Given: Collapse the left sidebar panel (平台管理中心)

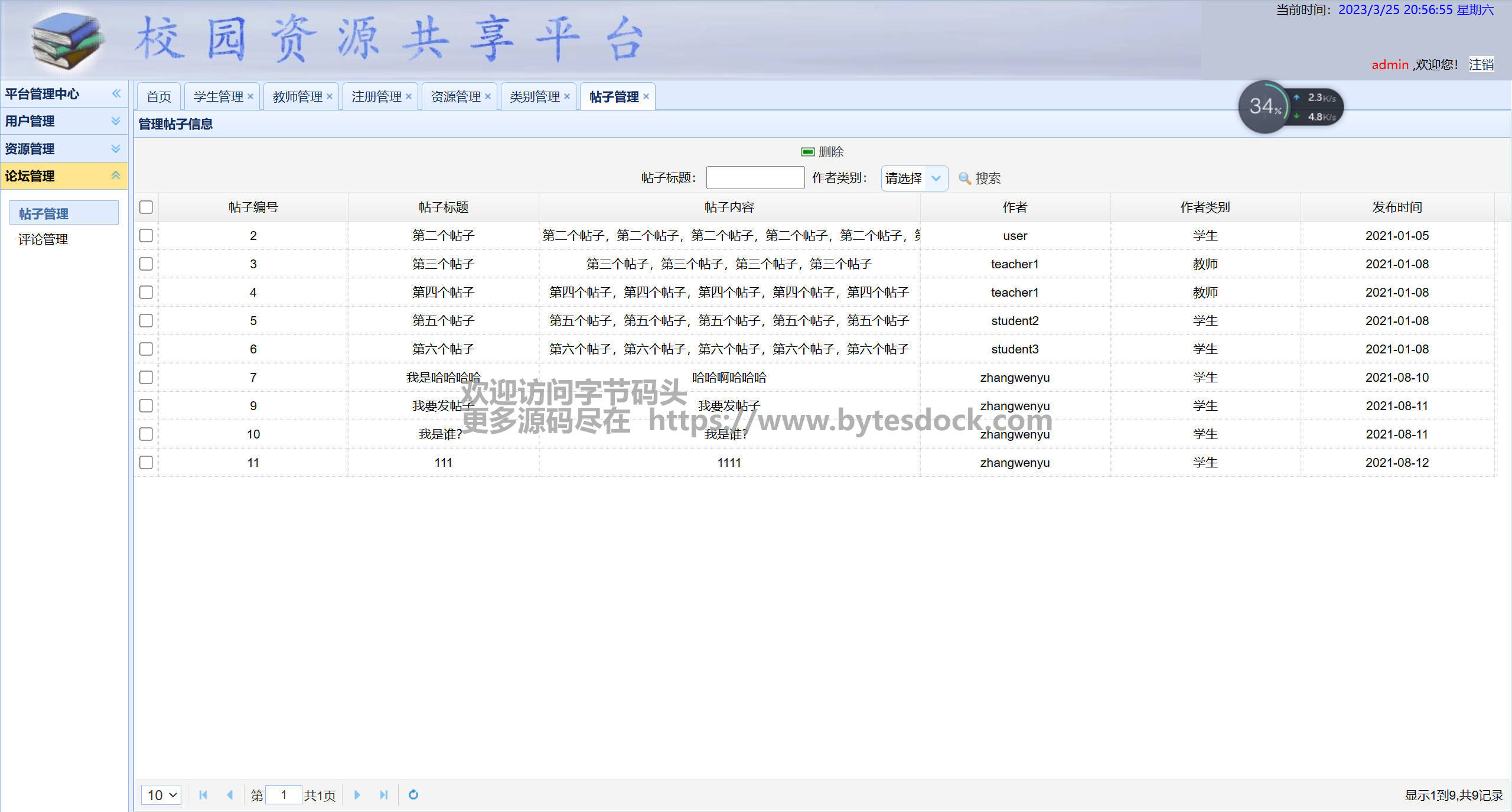Looking at the screenshot, I should 116,93.
